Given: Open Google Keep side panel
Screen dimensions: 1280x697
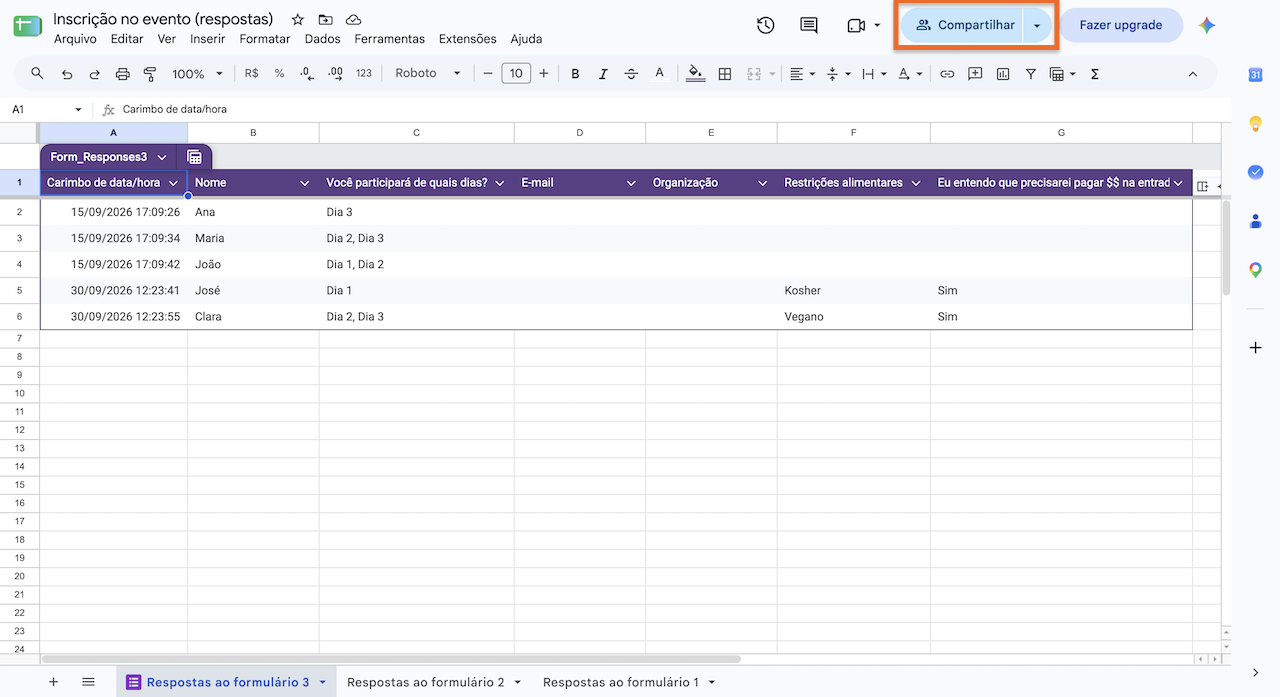Looking at the screenshot, I should tap(1256, 124).
